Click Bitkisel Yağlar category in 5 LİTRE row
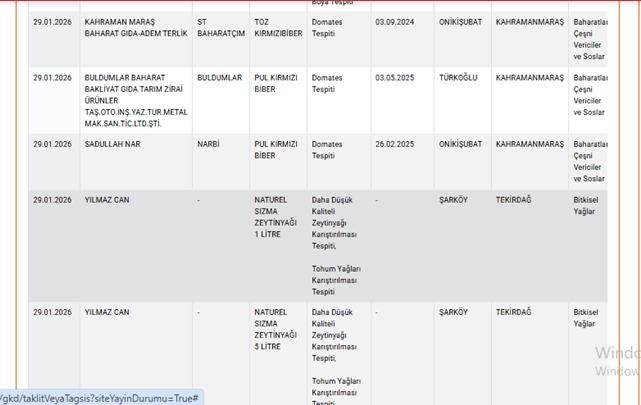 [584, 318]
